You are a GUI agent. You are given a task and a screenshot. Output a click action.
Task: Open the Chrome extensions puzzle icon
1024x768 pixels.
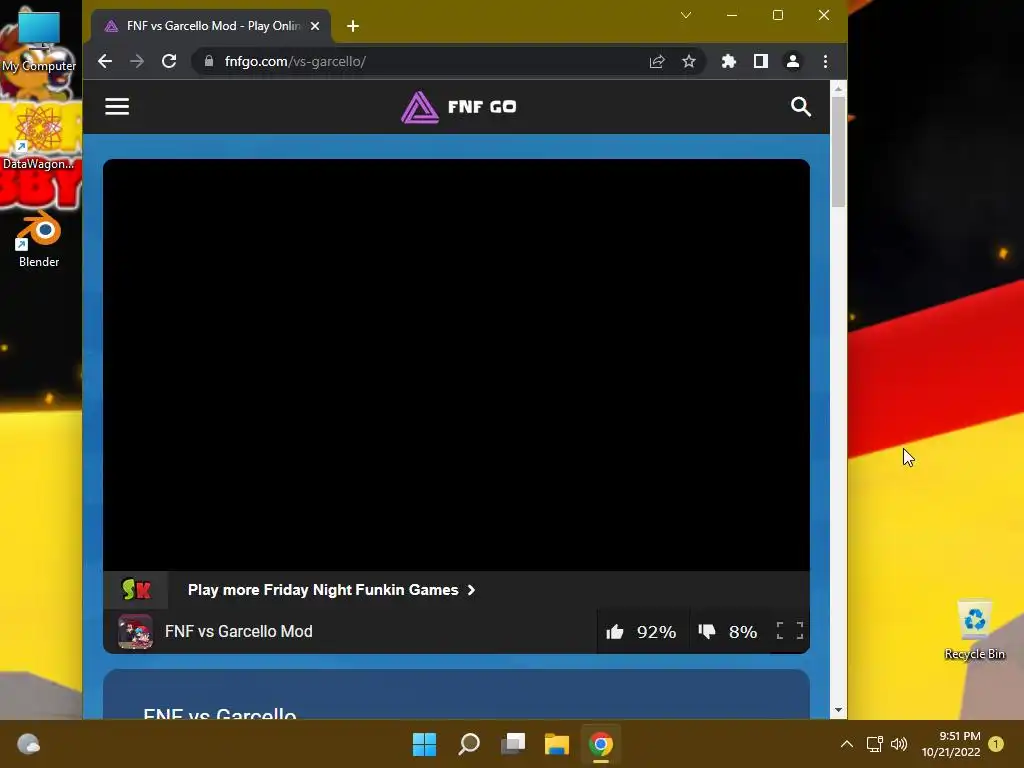(729, 61)
